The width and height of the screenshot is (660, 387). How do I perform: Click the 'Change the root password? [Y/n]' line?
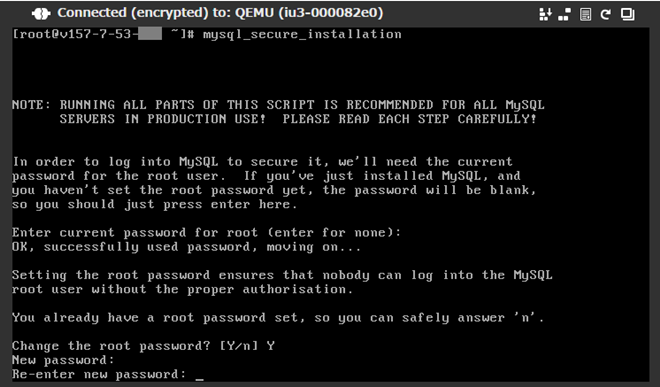143,346
